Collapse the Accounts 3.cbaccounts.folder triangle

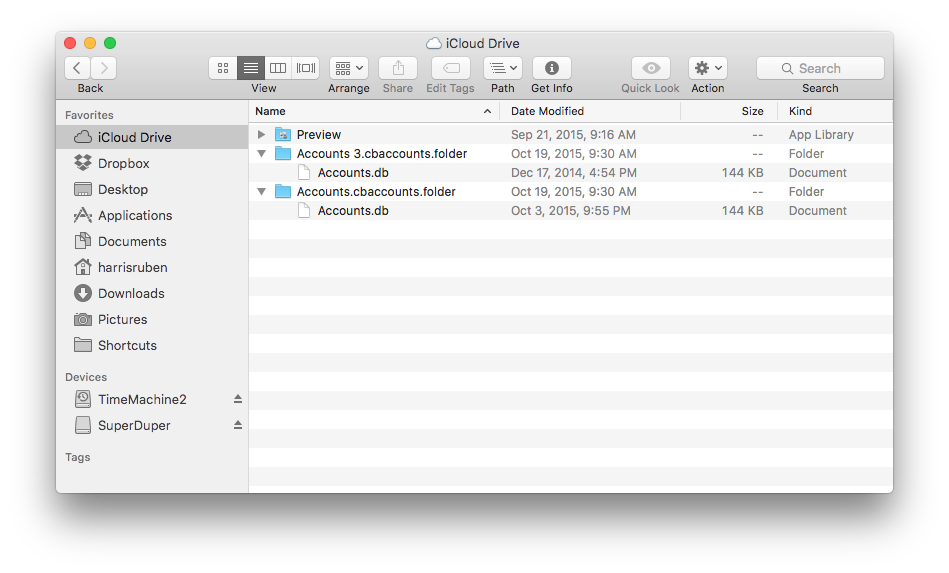(x=261, y=154)
